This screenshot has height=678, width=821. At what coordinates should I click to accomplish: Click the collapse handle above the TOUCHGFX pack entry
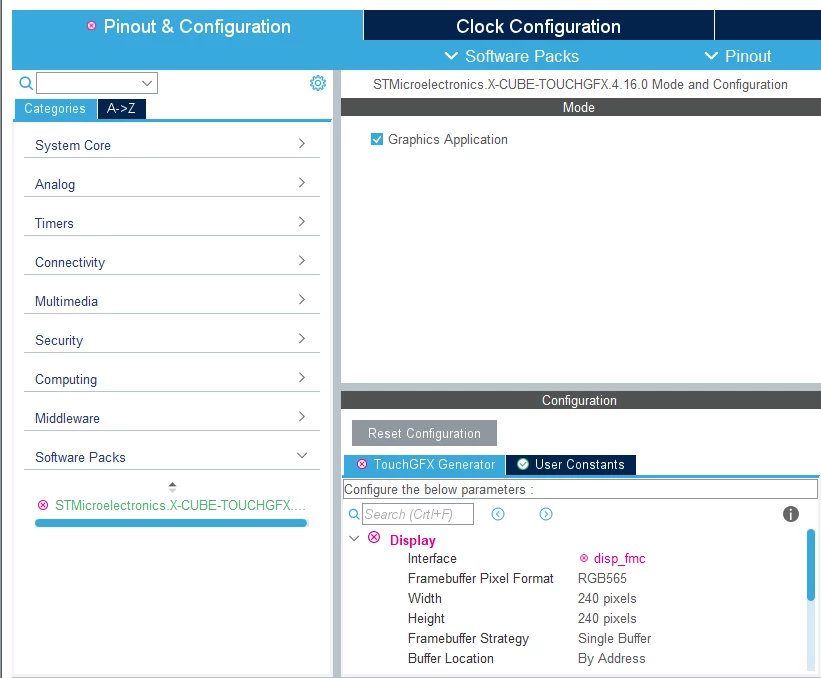coord(172,487)
